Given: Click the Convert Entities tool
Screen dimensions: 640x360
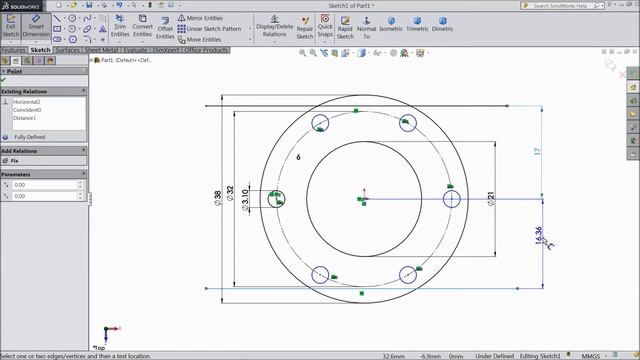Looking at the screenshot, I should (x=142, y=26).
